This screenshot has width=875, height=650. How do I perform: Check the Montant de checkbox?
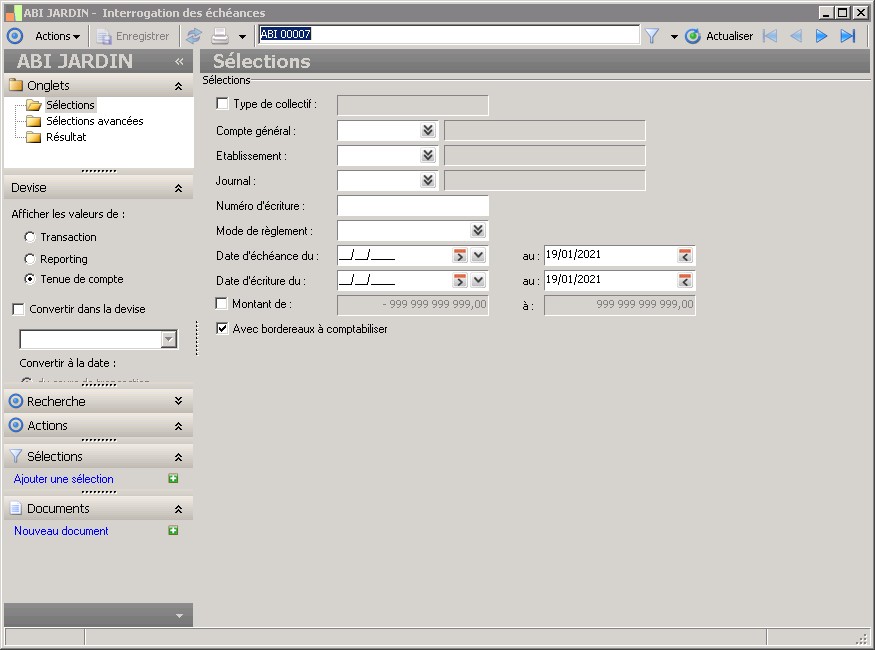(222, 304)
